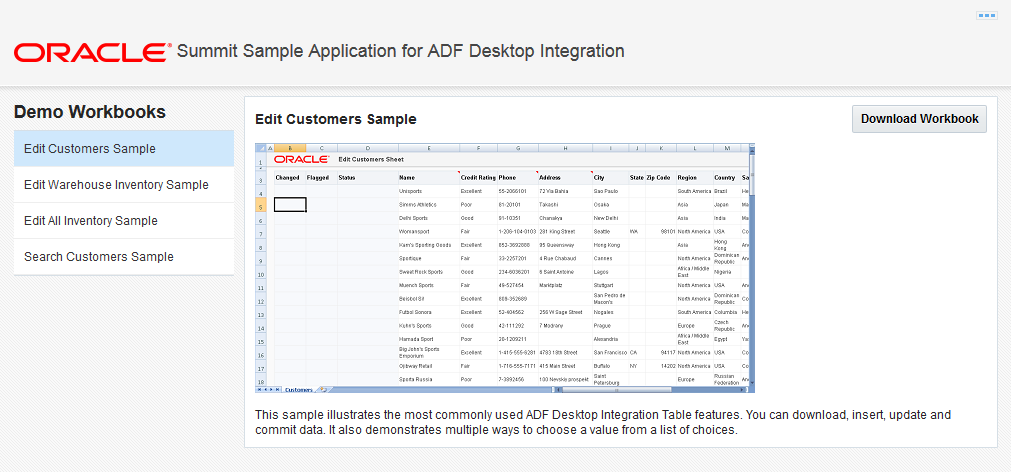Click the Download Workbook button
The image size is (1011, 472).
[919, 119]
